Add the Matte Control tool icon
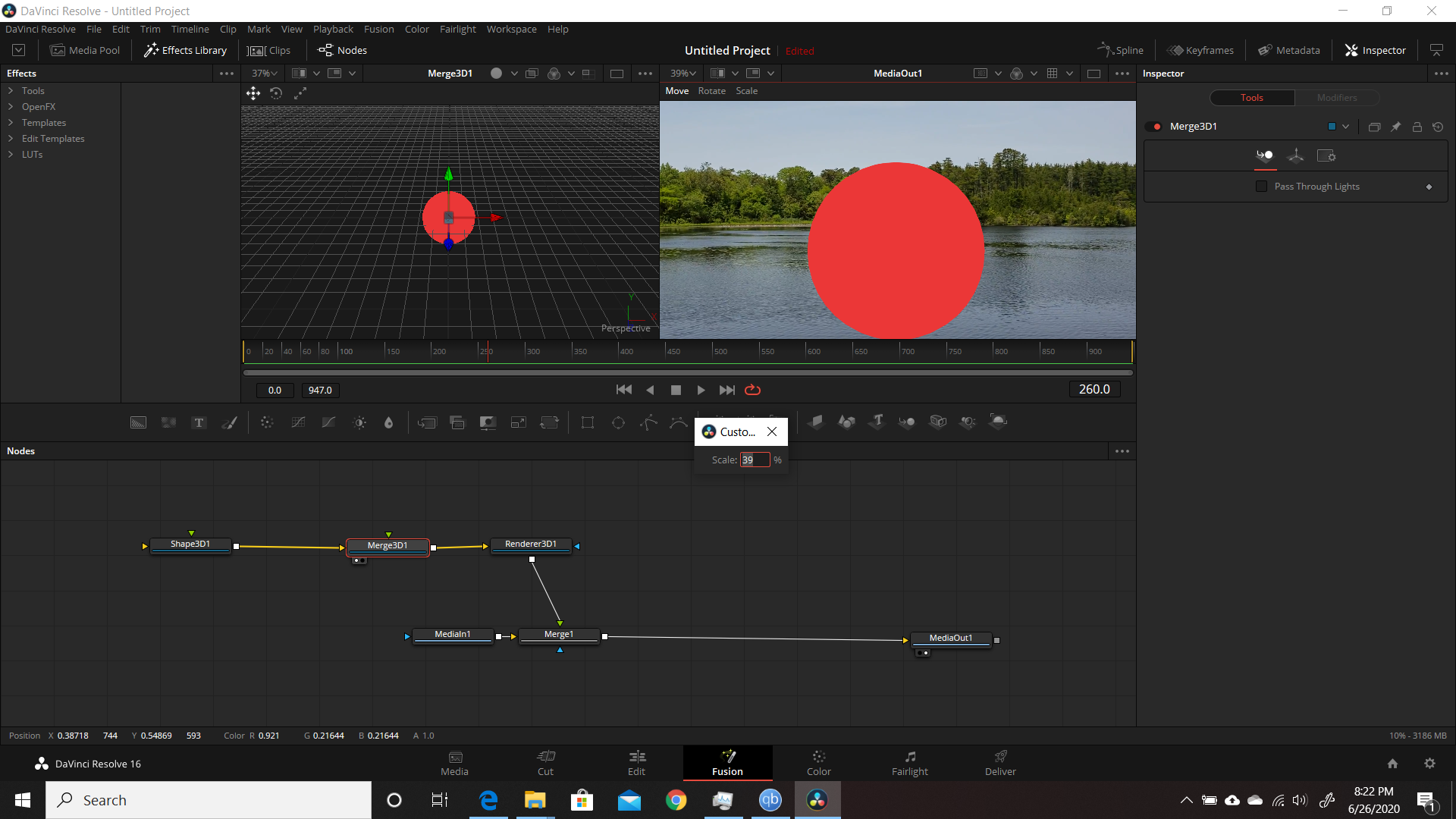Screen dimensions: 1456x819 tap(488, 422)
